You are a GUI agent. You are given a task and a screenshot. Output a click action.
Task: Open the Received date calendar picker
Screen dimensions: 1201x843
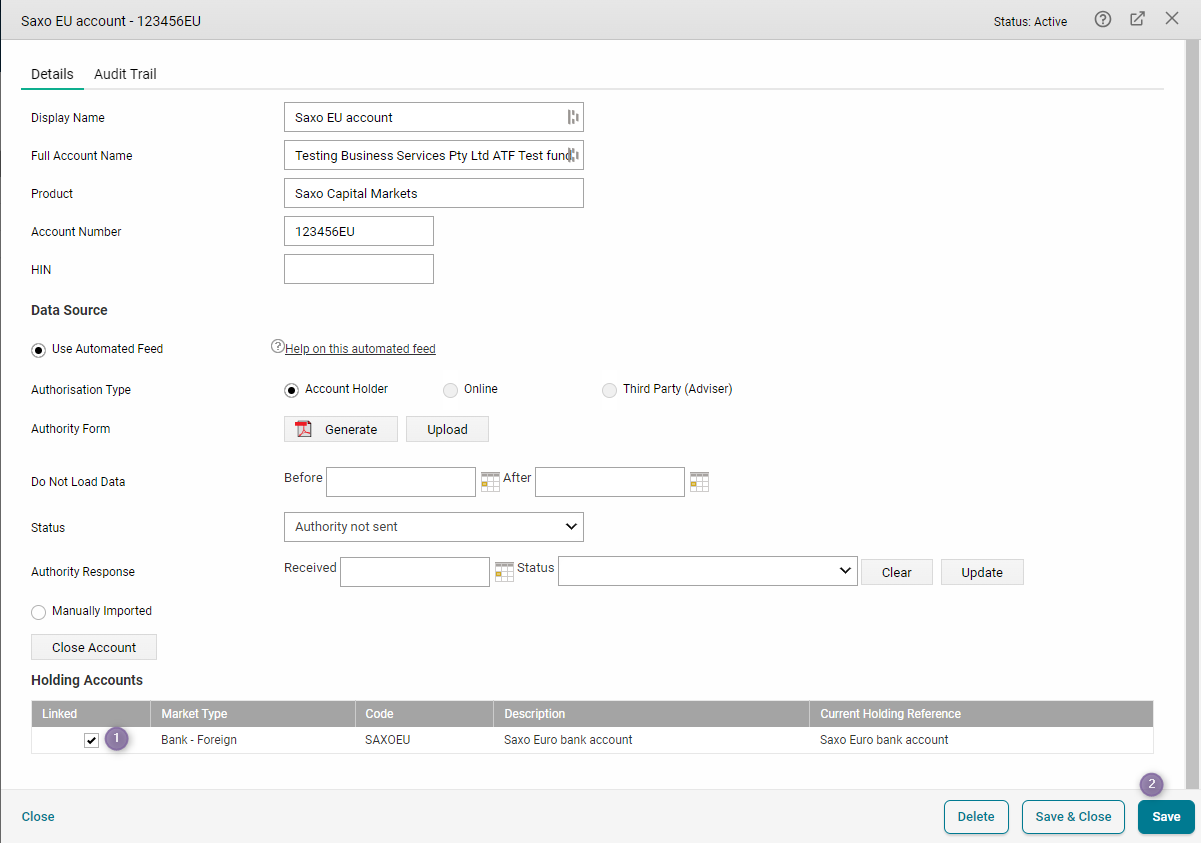pos(504,572)
